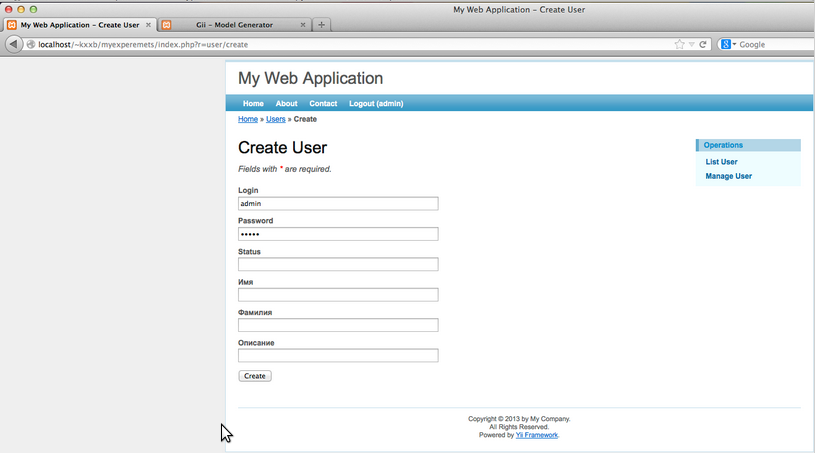Submit form with Create button
The height and width of the screenshot is (453, 815).
coord(255,376)
